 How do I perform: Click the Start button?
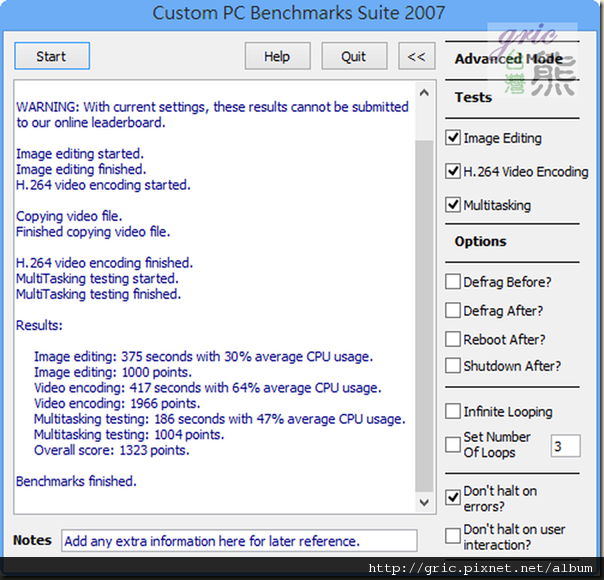(52, 56)
